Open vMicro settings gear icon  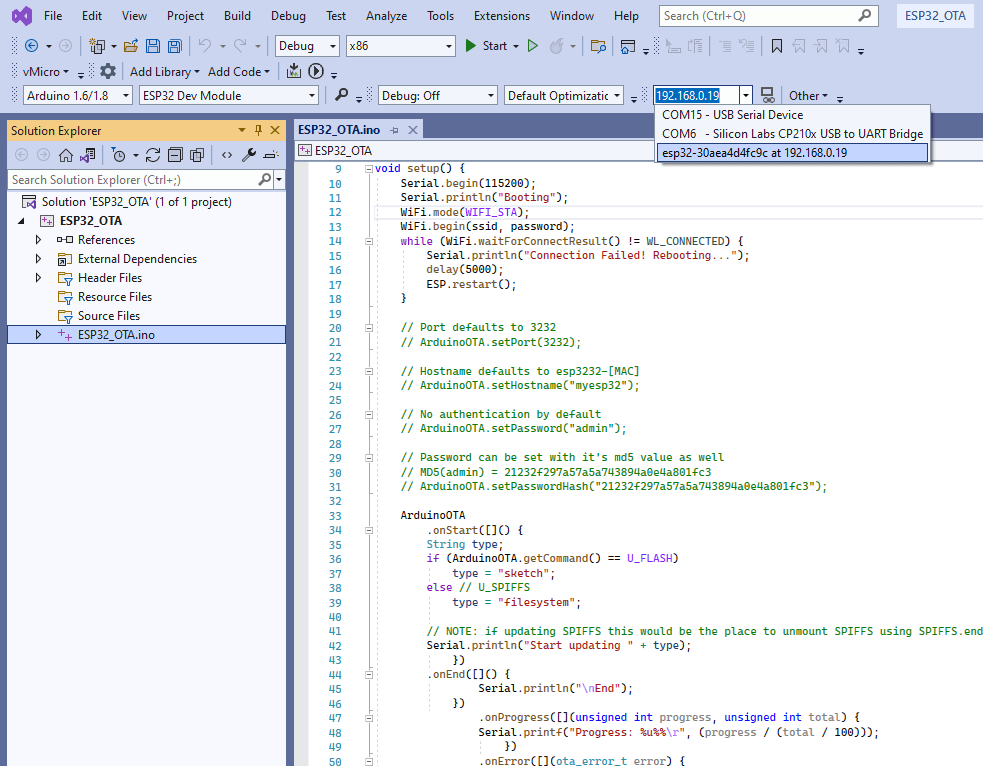(x=108, y=71)
